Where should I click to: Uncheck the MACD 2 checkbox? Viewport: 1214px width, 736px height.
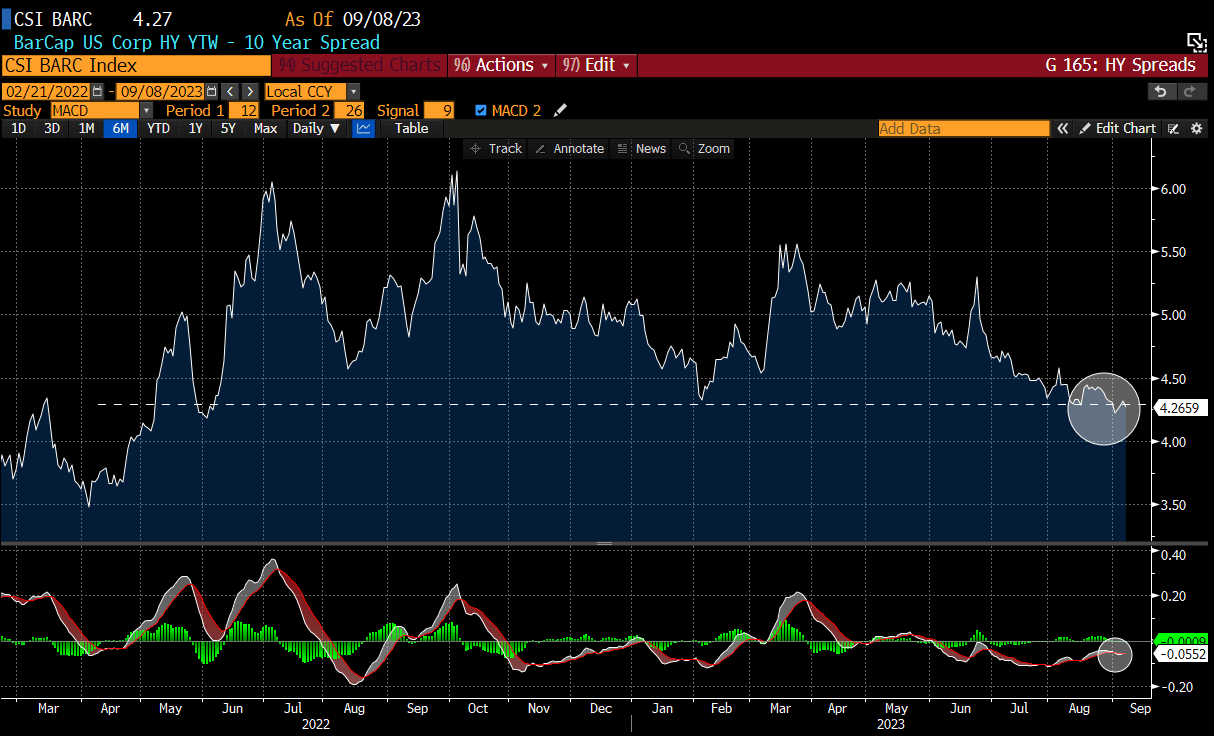(481, 110)
